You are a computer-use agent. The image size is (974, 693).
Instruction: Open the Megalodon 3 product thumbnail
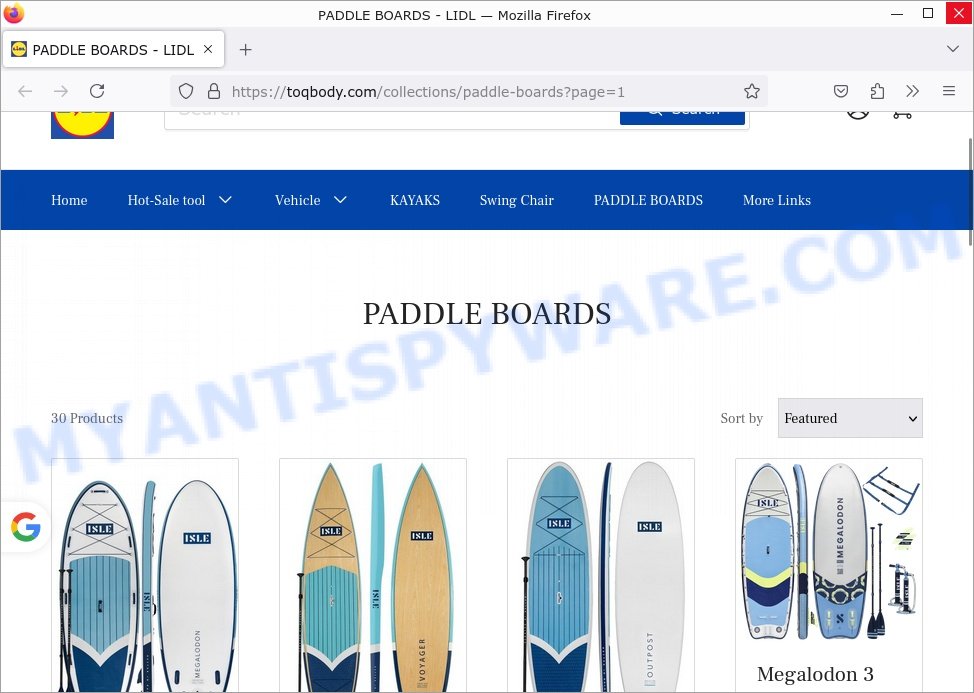829,553
